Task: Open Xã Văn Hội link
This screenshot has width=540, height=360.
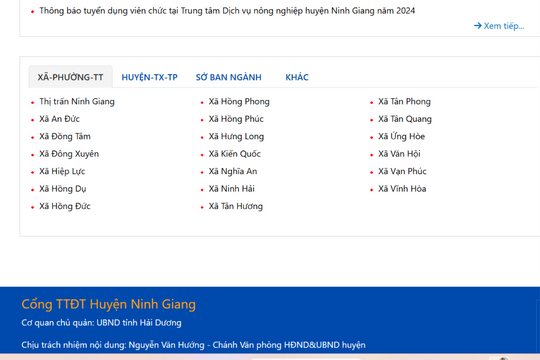Action: (x=399, y=154)
